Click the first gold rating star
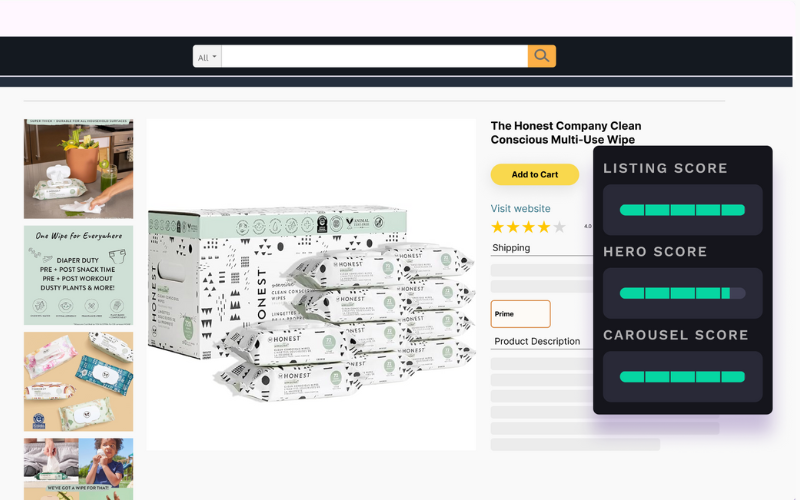 click(497, 227)
